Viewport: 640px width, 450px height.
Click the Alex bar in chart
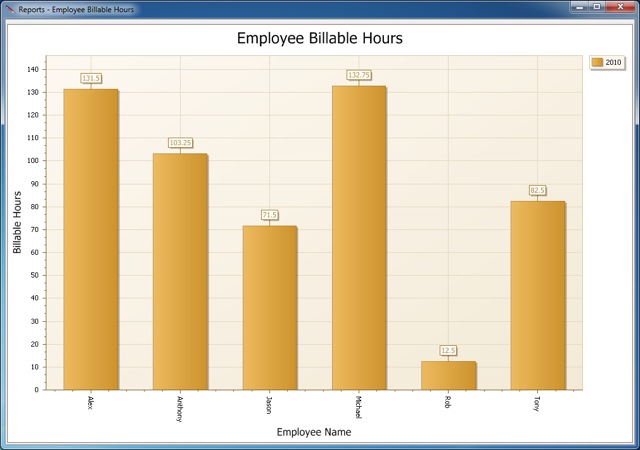pyautogui.click(x=91, y=240)
